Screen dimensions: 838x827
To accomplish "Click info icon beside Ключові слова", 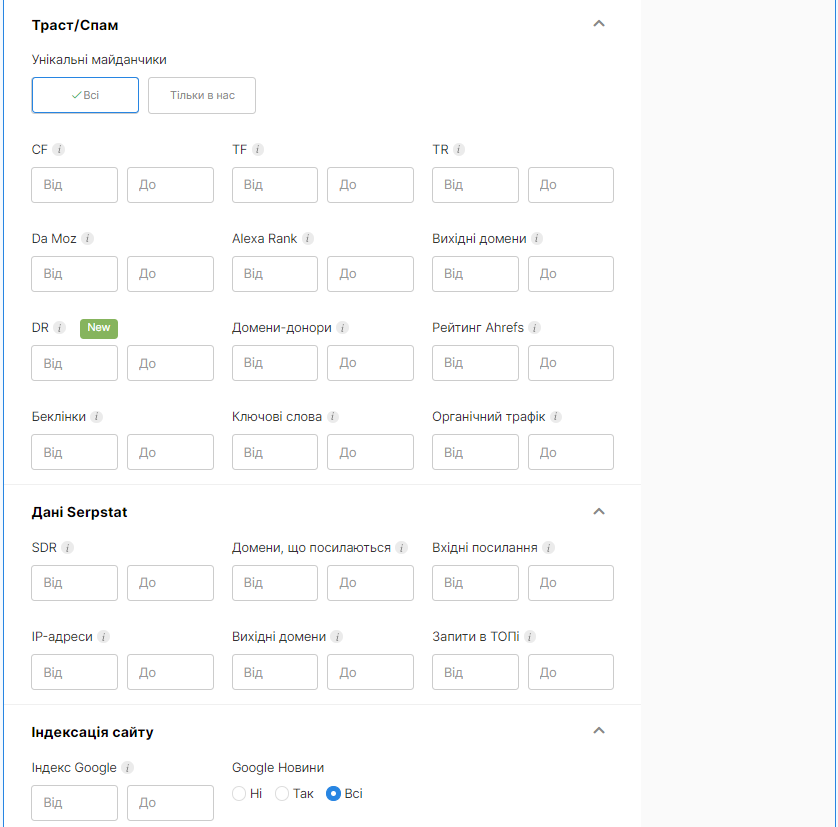I will pyautogui.click(x=333, y=417).
